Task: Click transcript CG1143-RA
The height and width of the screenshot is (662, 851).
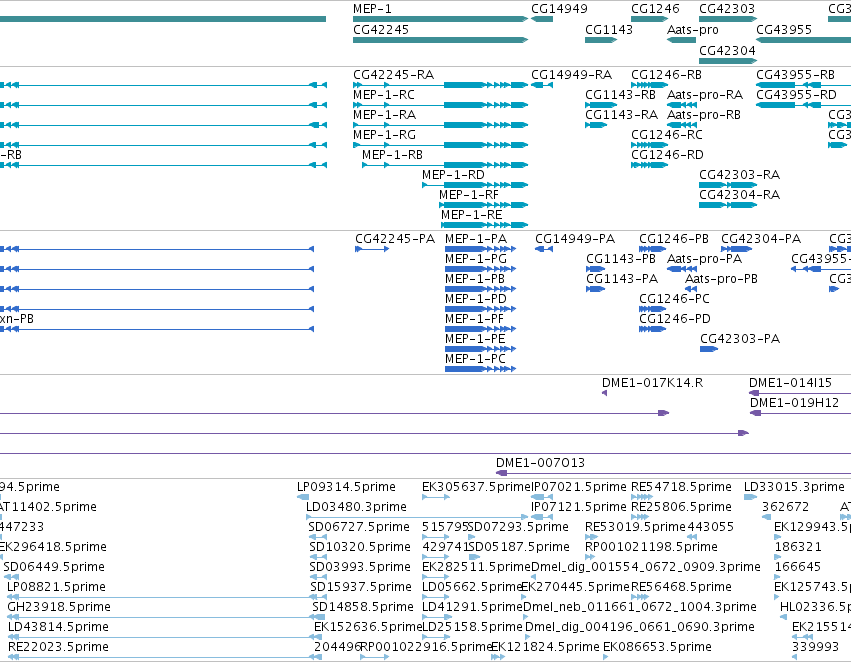Action: (596, 125)
